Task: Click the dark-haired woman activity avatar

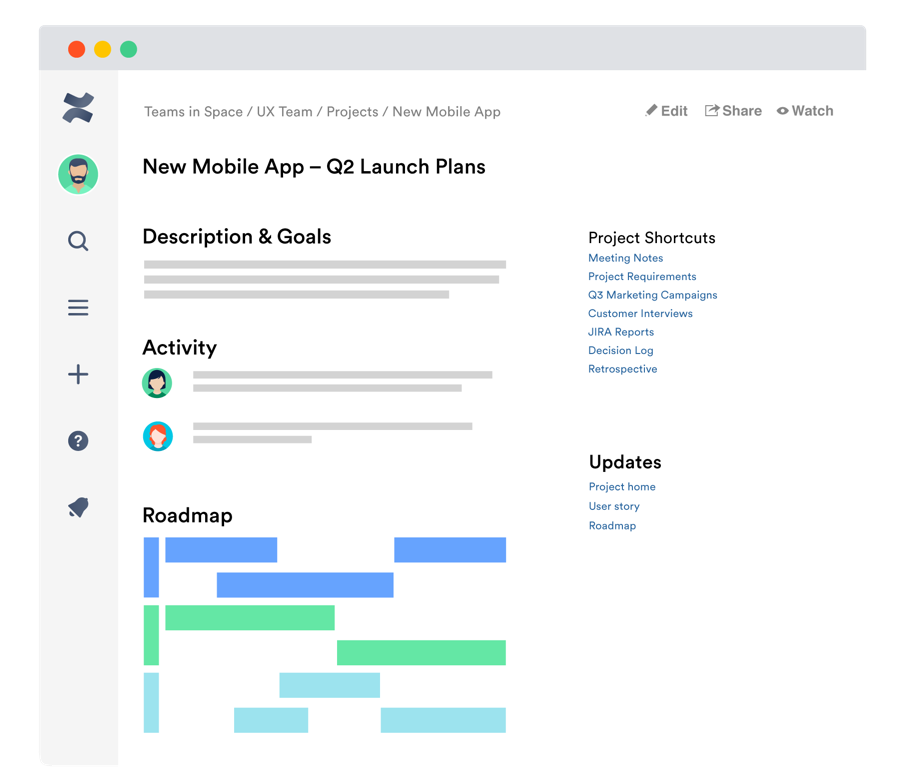Action: 157,383
